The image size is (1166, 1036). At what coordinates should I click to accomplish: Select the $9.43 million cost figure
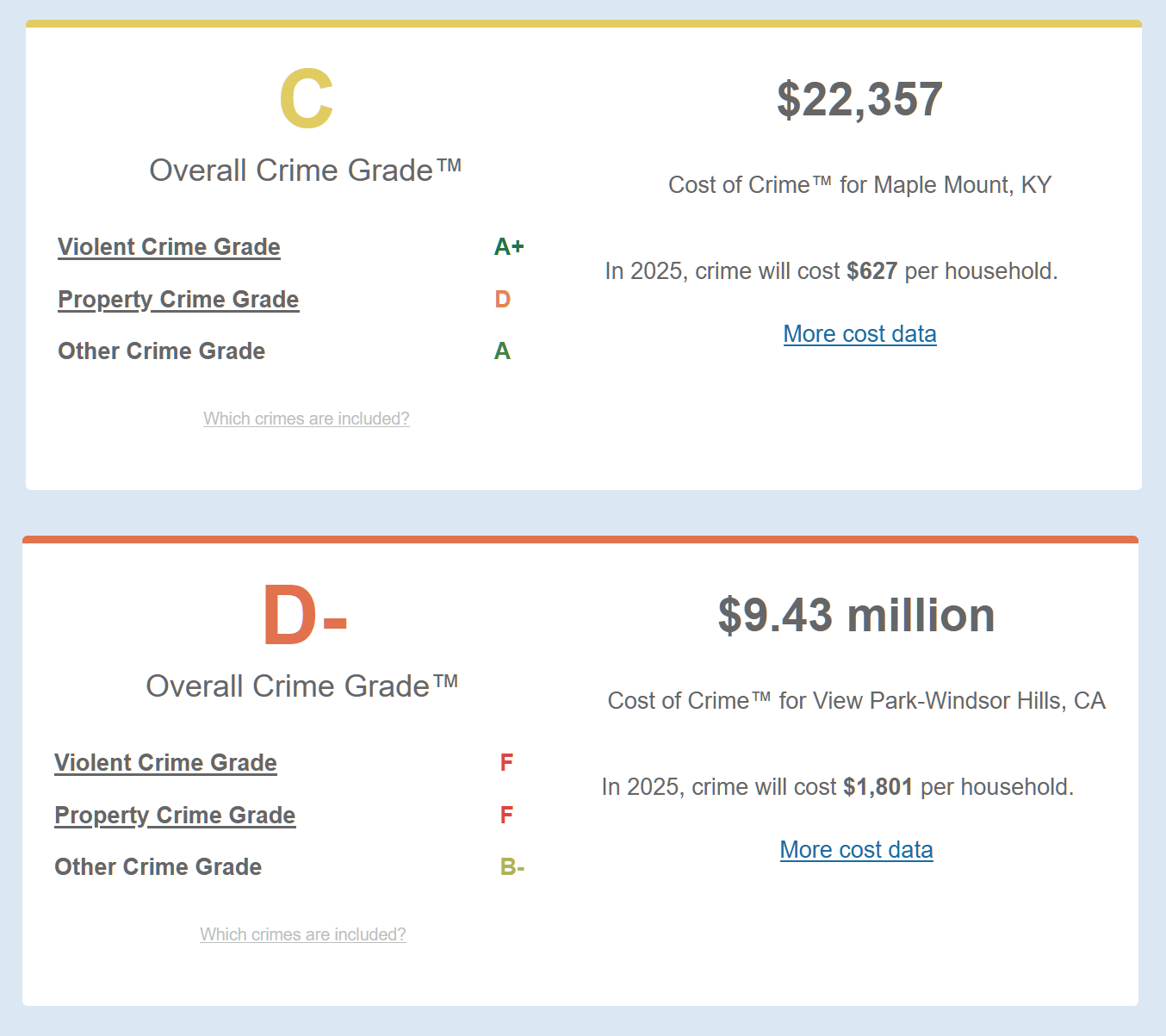pyautogui.click(x=856, y=615)
